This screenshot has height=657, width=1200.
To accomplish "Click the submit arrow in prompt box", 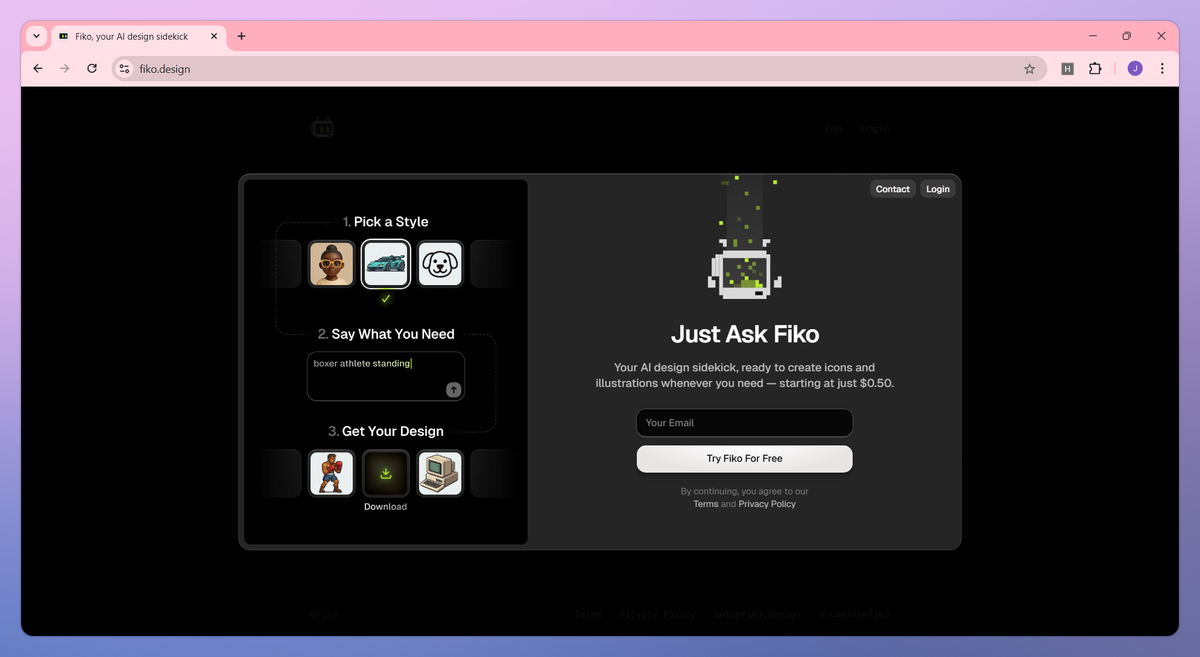I will (x=453, y=390).
